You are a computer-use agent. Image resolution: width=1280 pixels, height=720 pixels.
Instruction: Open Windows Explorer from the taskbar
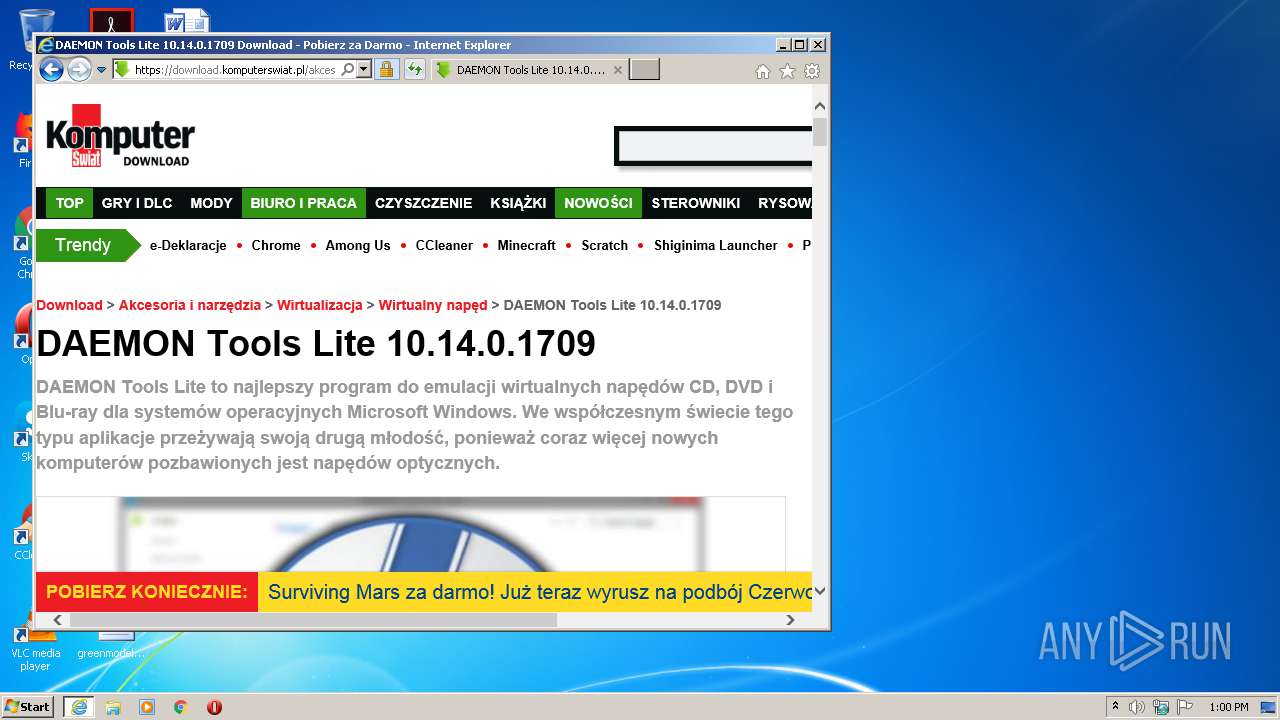[x=113, y=707]
